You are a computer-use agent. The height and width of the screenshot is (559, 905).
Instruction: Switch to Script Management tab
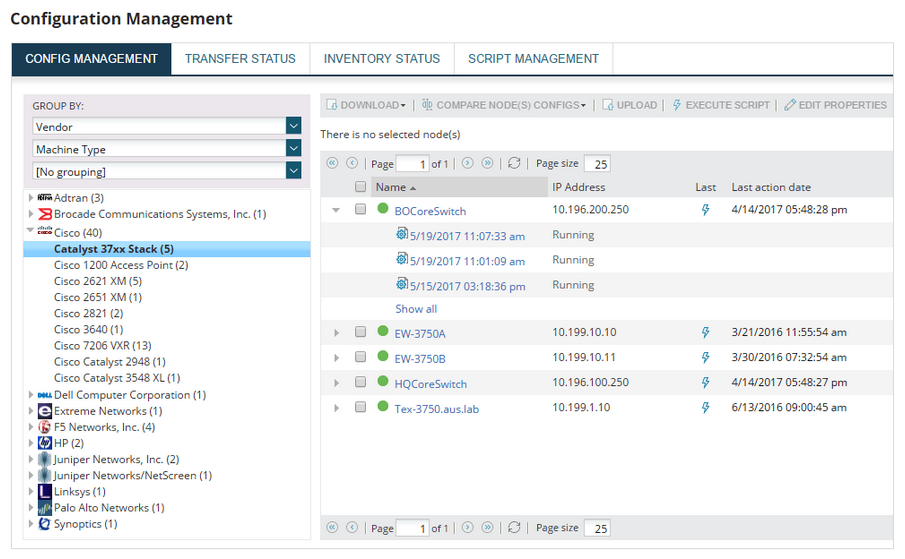(533, 59)
